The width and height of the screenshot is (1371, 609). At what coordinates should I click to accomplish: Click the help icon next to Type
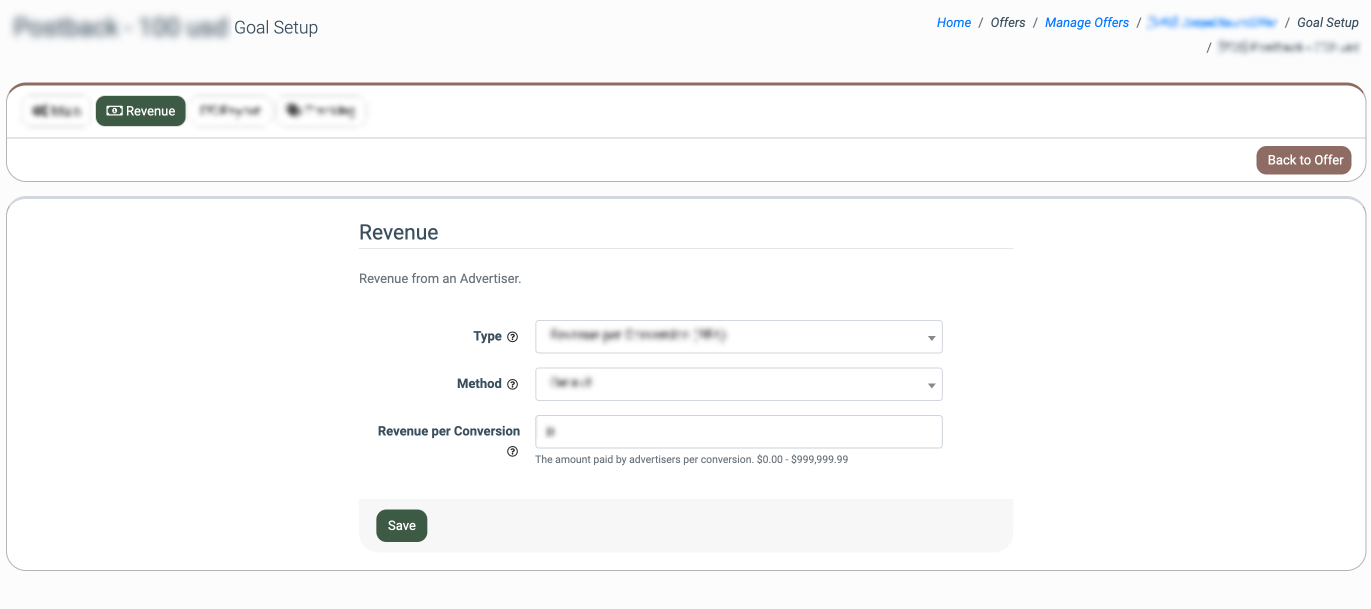click(513, 337)
